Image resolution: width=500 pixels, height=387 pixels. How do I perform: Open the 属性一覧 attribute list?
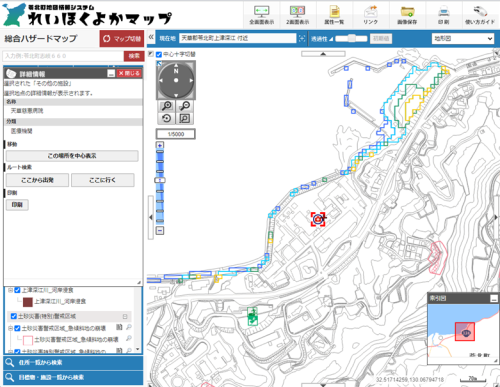pos(334,15)
